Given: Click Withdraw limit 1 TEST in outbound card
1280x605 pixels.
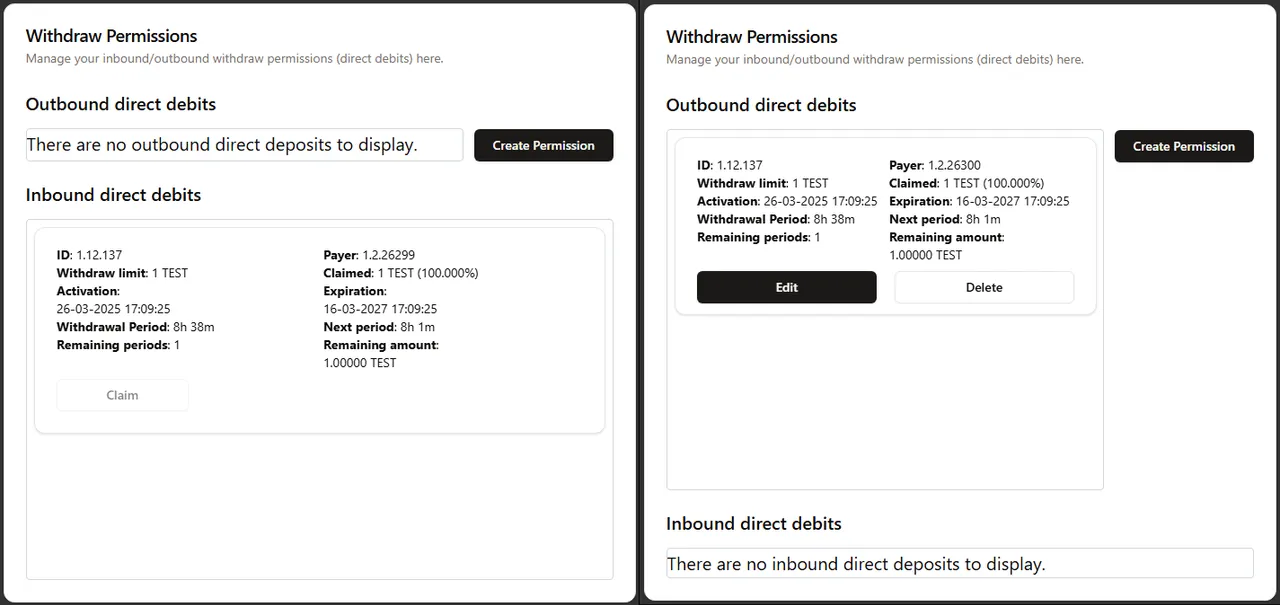Looking at the screenshot, I should [x=763, y=183].
